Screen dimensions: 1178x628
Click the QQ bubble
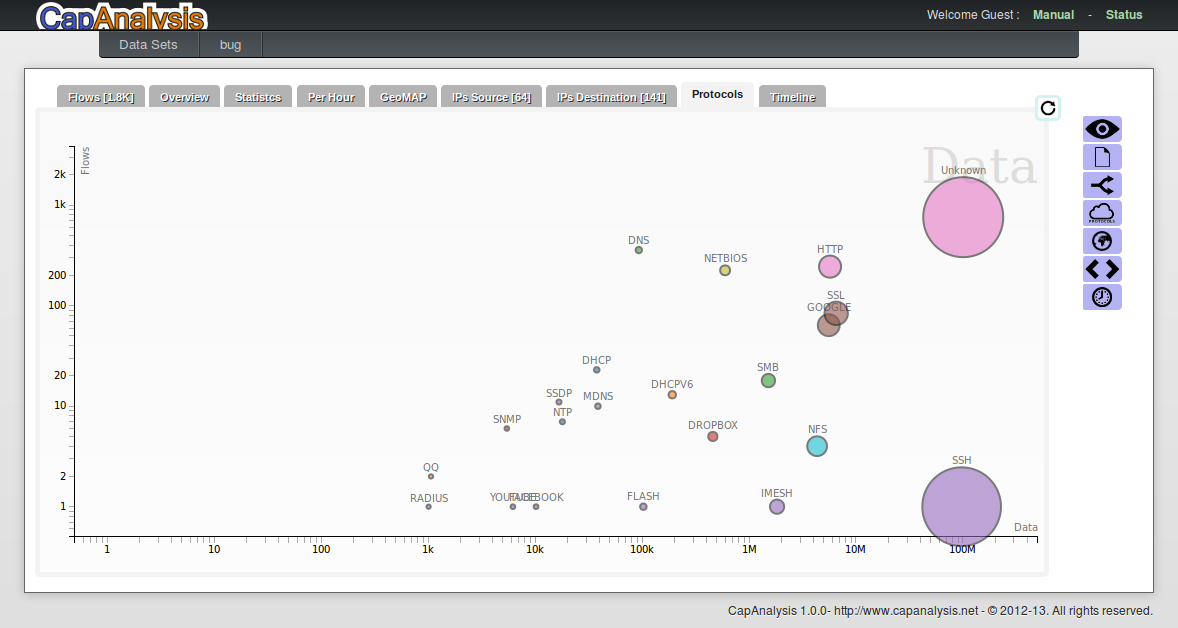[430, 476]
